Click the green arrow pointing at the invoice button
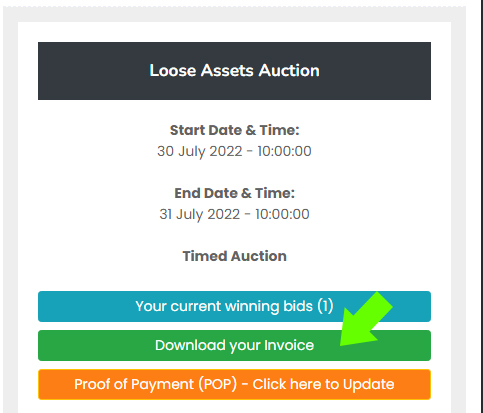The height and width of the screenshot is (413, 483). point(365,321)
